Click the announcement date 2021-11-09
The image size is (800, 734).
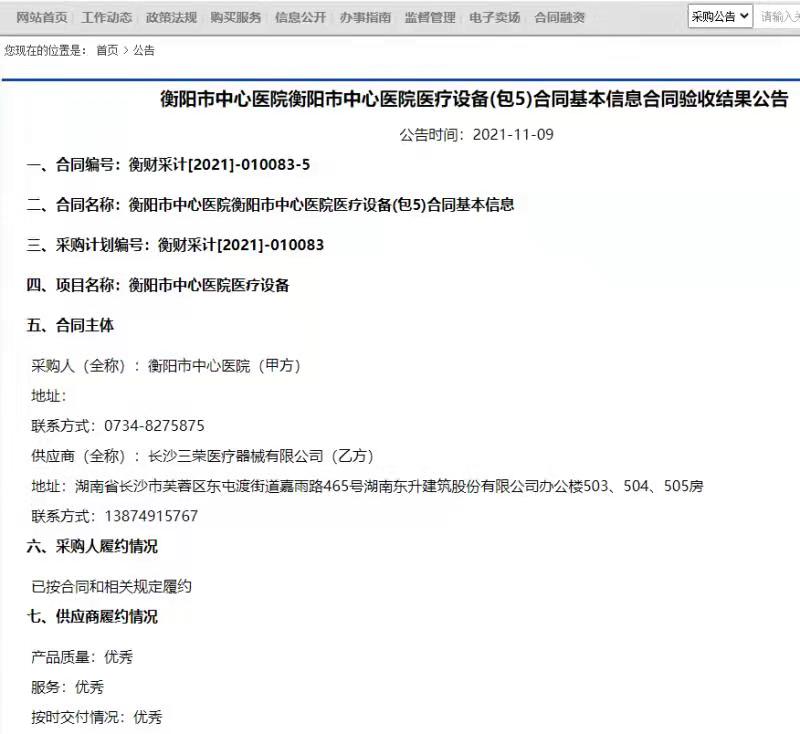click(513, 135)
